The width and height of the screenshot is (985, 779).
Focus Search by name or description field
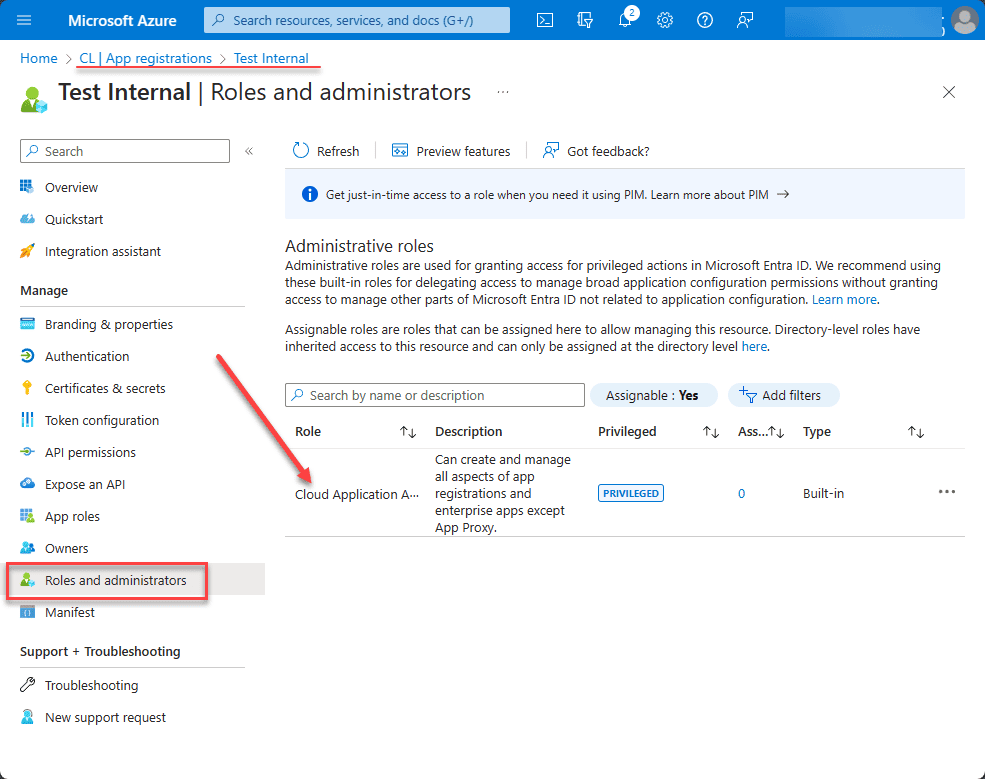click(x=435, y=395)
